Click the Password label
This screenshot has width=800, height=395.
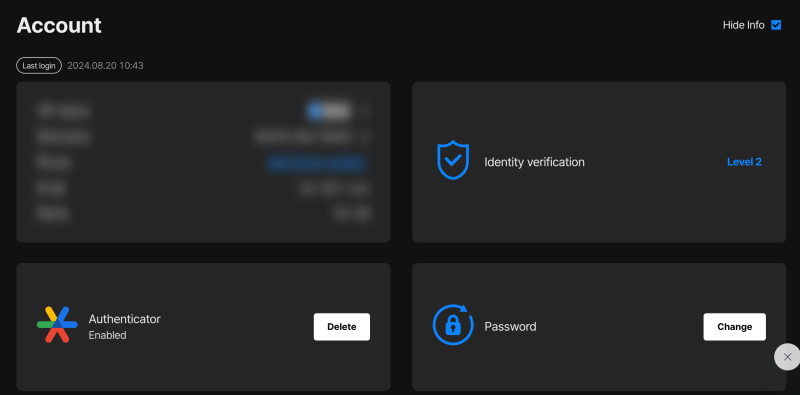pos(510,327)
